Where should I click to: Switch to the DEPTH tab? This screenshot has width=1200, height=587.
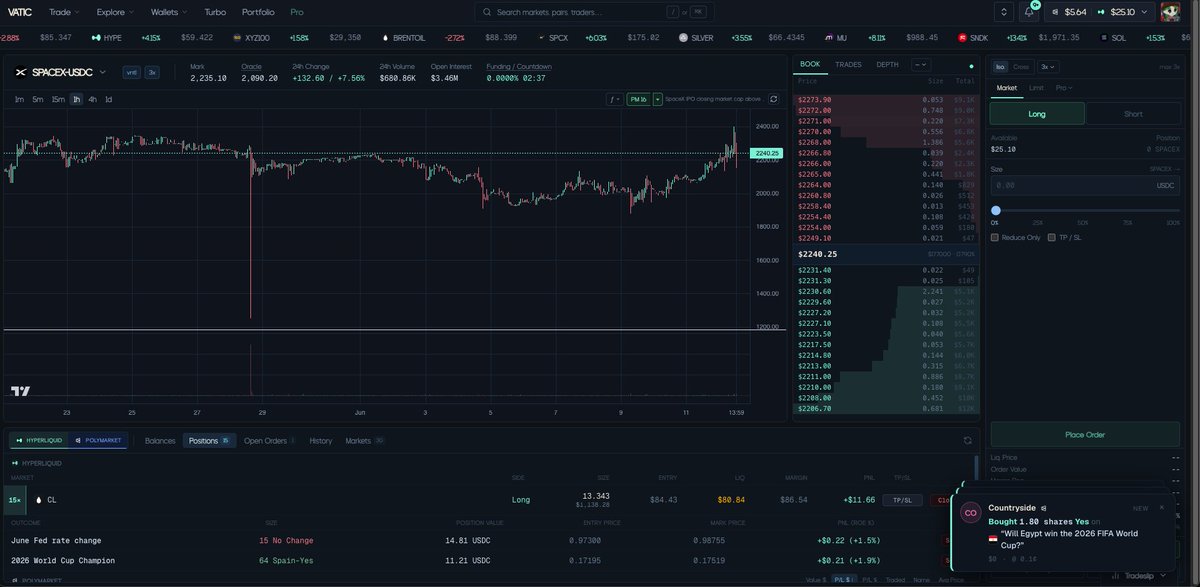[887, 64]
